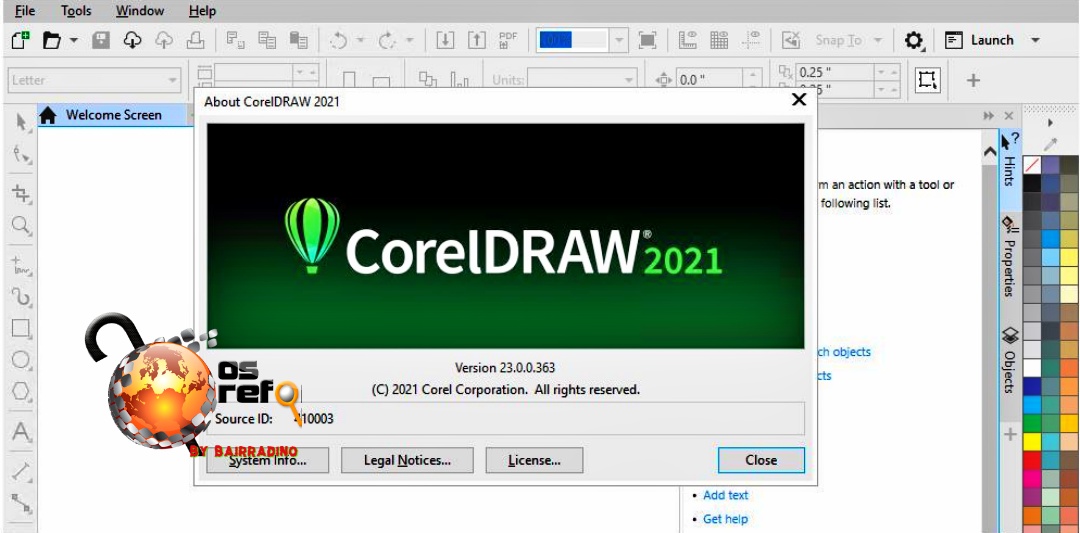Open the Window menu
This screenshot has width=1080, height=533.
click(140, 11)
